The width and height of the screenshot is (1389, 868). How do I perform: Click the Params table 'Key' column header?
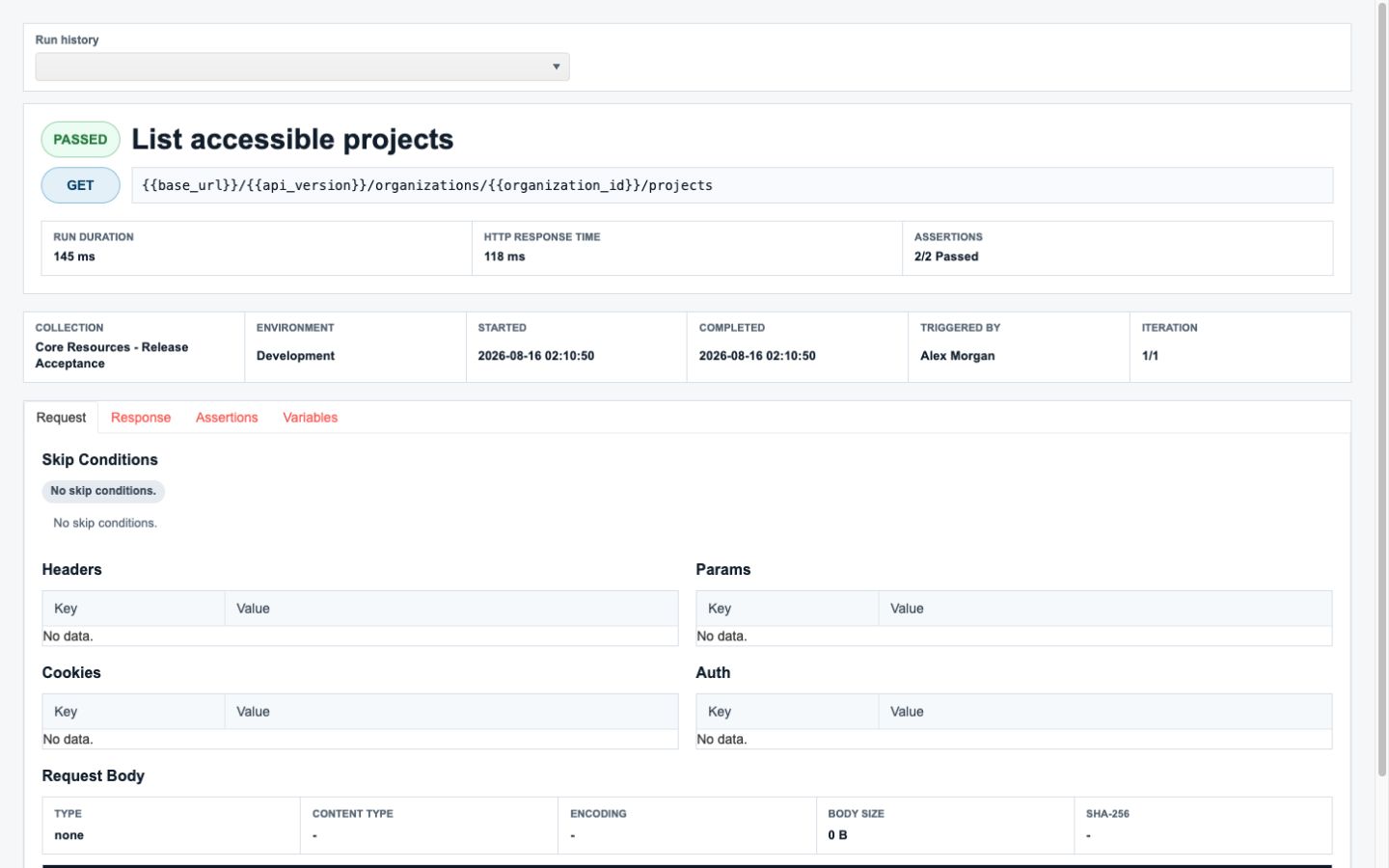[787, 609]
